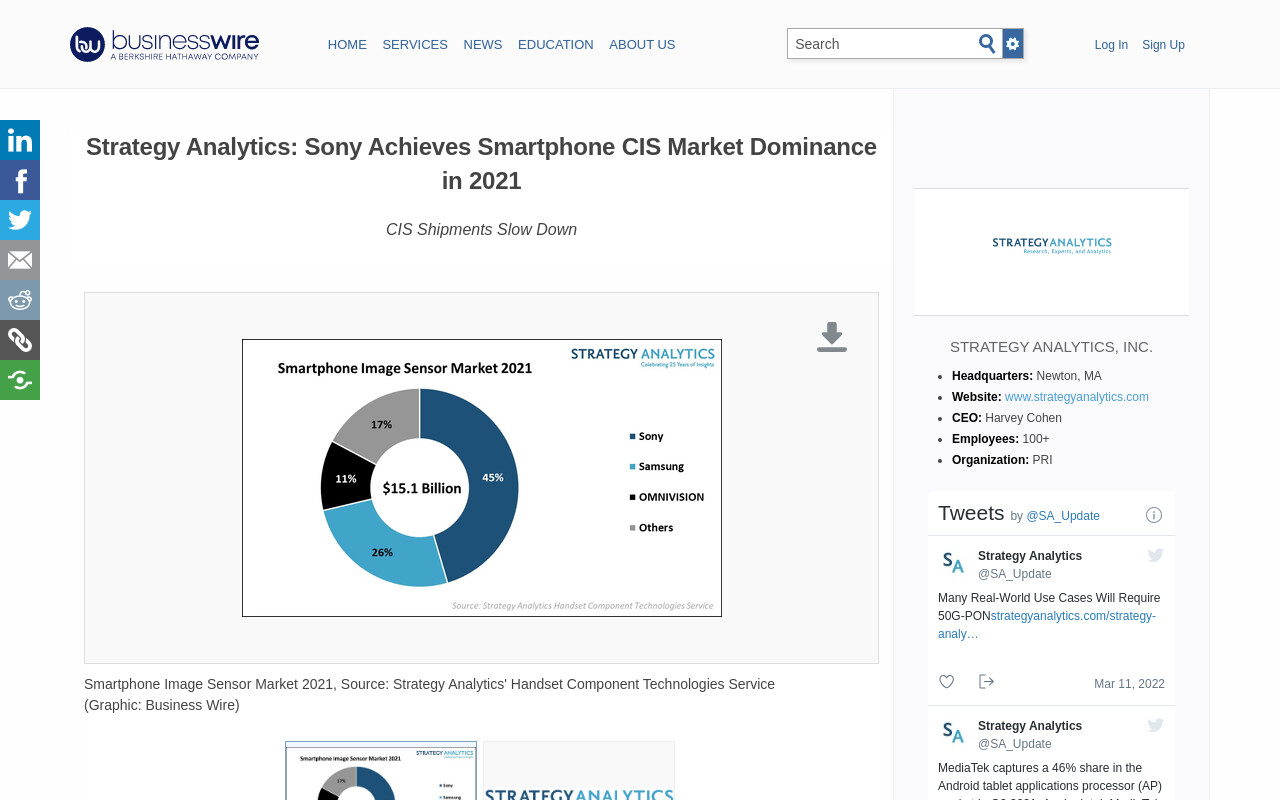Click Log In link
This screenshot has width=1280, height=800.
(x=1111, y=45)
